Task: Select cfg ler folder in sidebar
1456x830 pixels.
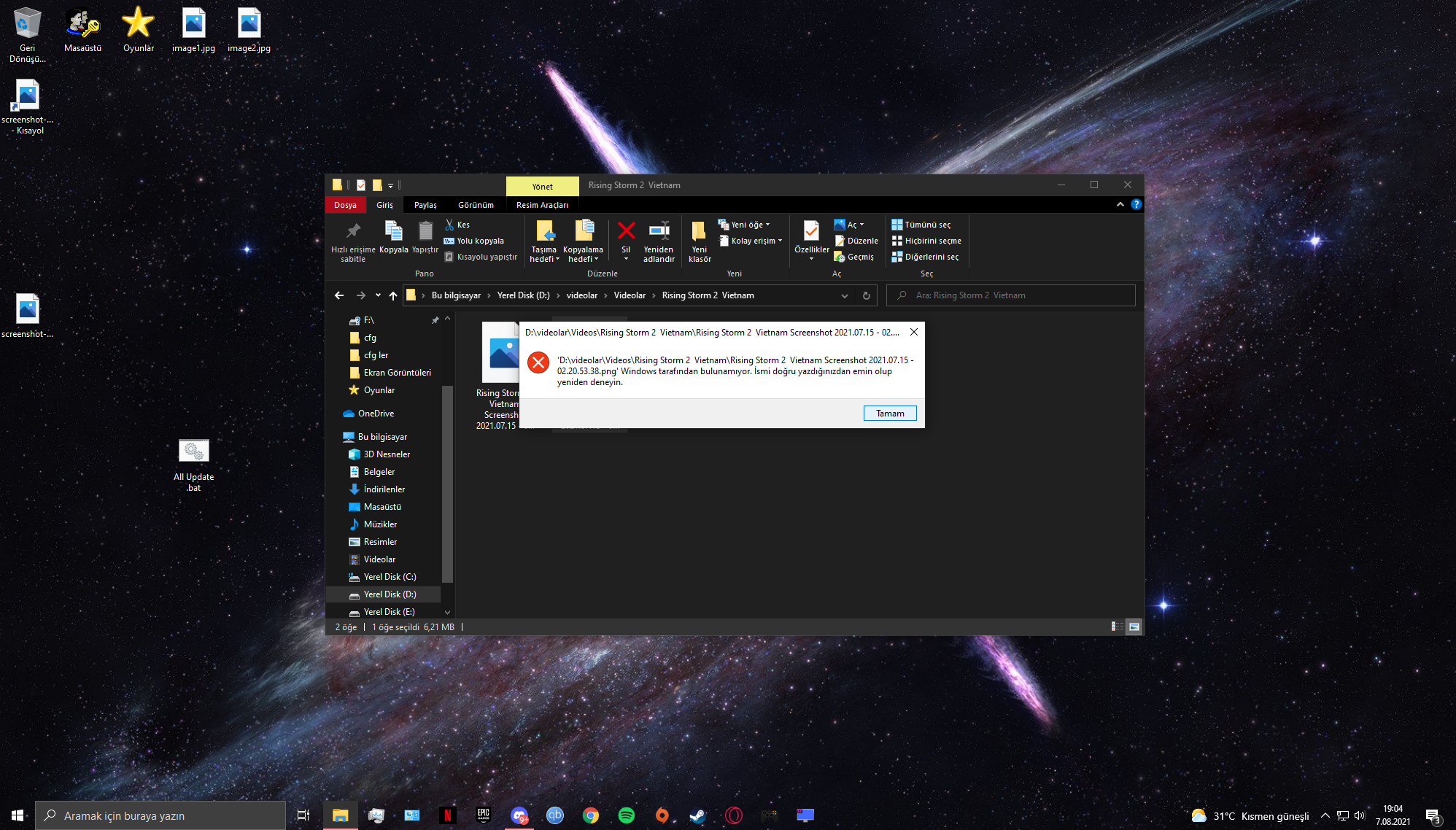Action: 376,355
